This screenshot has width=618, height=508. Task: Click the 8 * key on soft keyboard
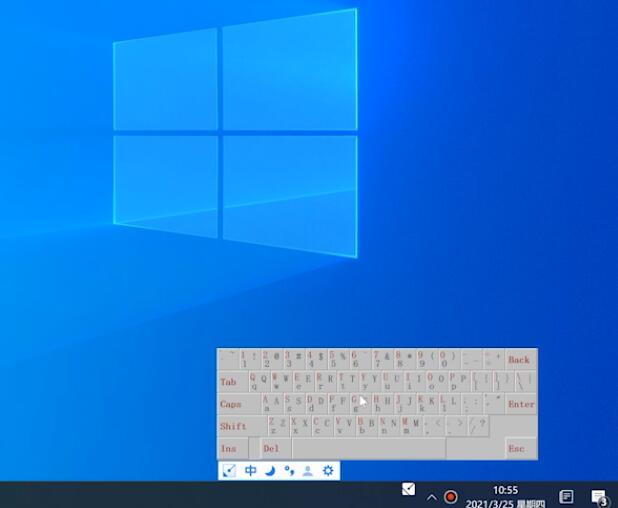405,359
